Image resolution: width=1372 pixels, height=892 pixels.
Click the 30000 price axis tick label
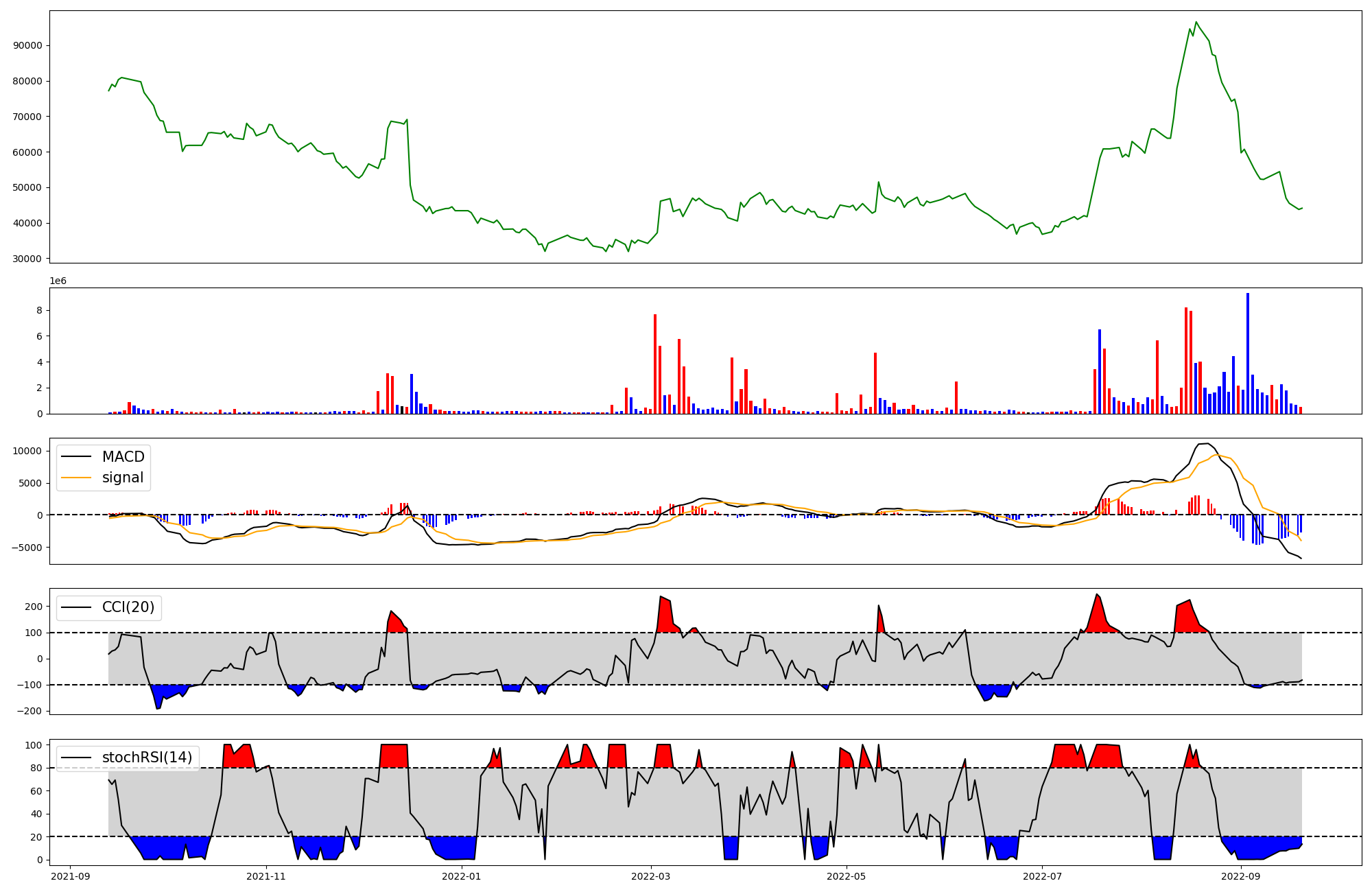tap(28, 259)
